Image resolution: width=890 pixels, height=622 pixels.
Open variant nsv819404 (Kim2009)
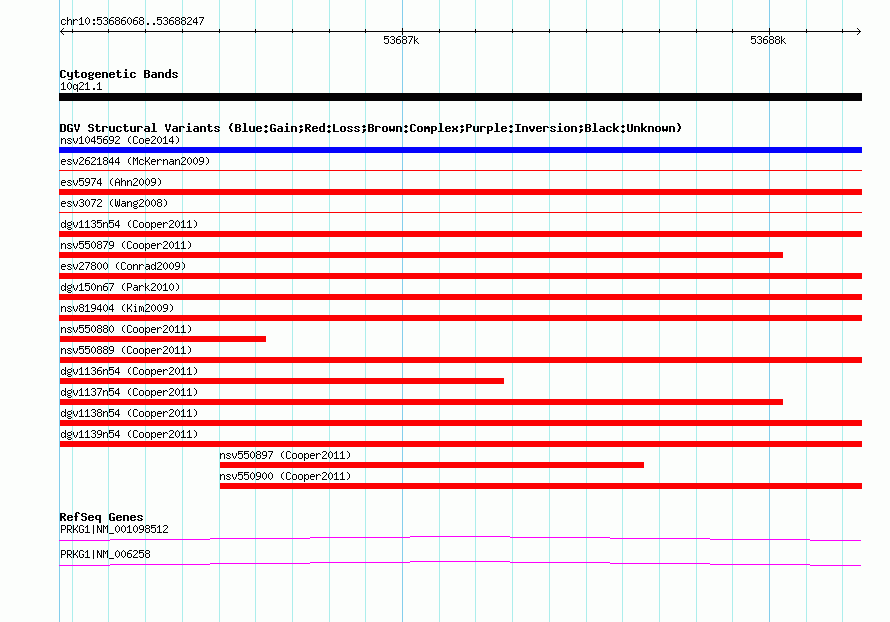tap(117, 308)
